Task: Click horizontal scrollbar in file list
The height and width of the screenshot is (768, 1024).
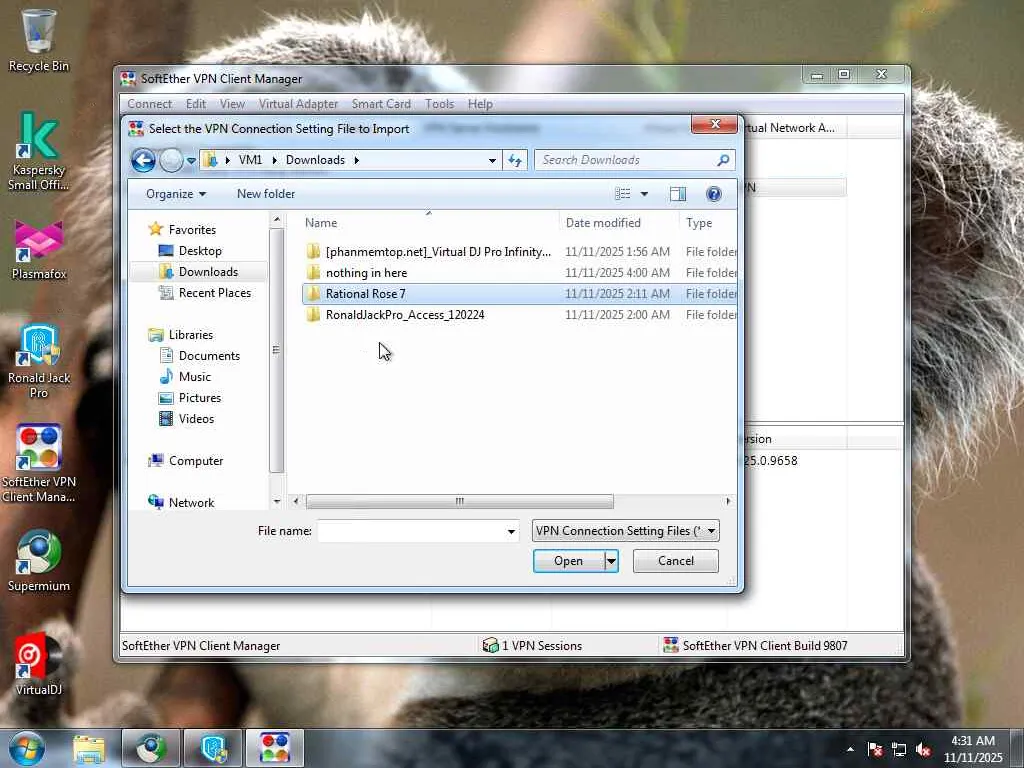Action: click(460, 502)
